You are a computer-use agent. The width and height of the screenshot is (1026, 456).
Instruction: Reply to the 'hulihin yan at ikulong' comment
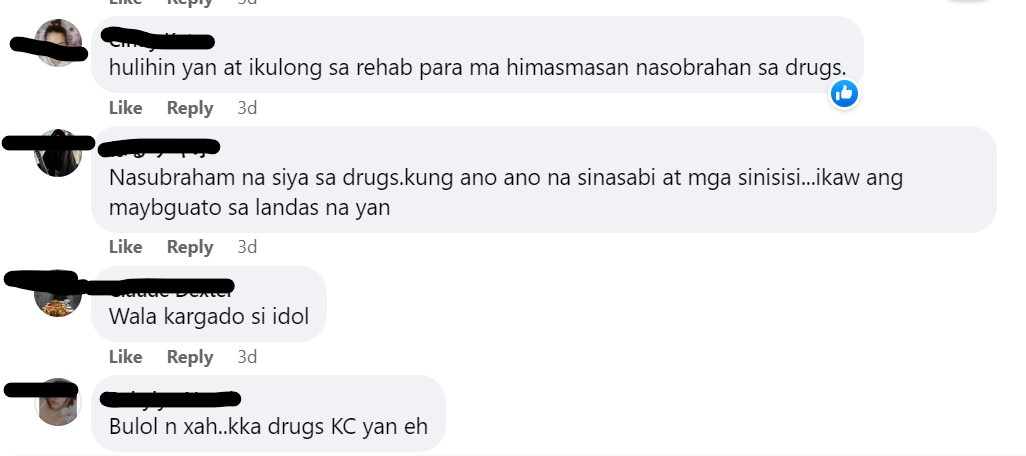190,108
